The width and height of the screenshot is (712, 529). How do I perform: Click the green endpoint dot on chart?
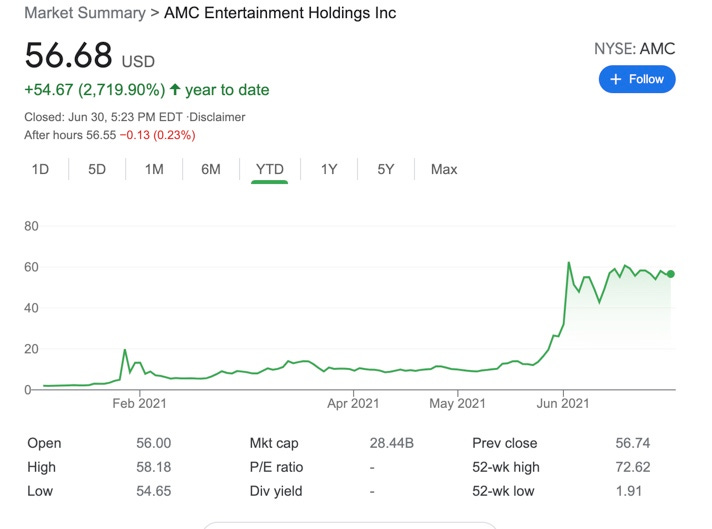click(671, 274)
